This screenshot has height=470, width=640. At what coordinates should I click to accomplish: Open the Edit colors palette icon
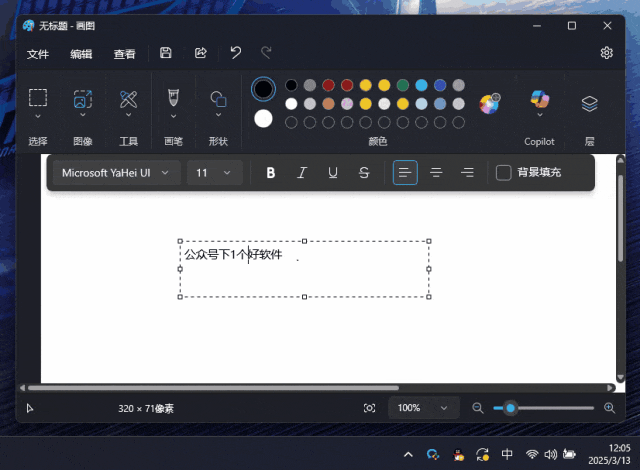(489, 104)
